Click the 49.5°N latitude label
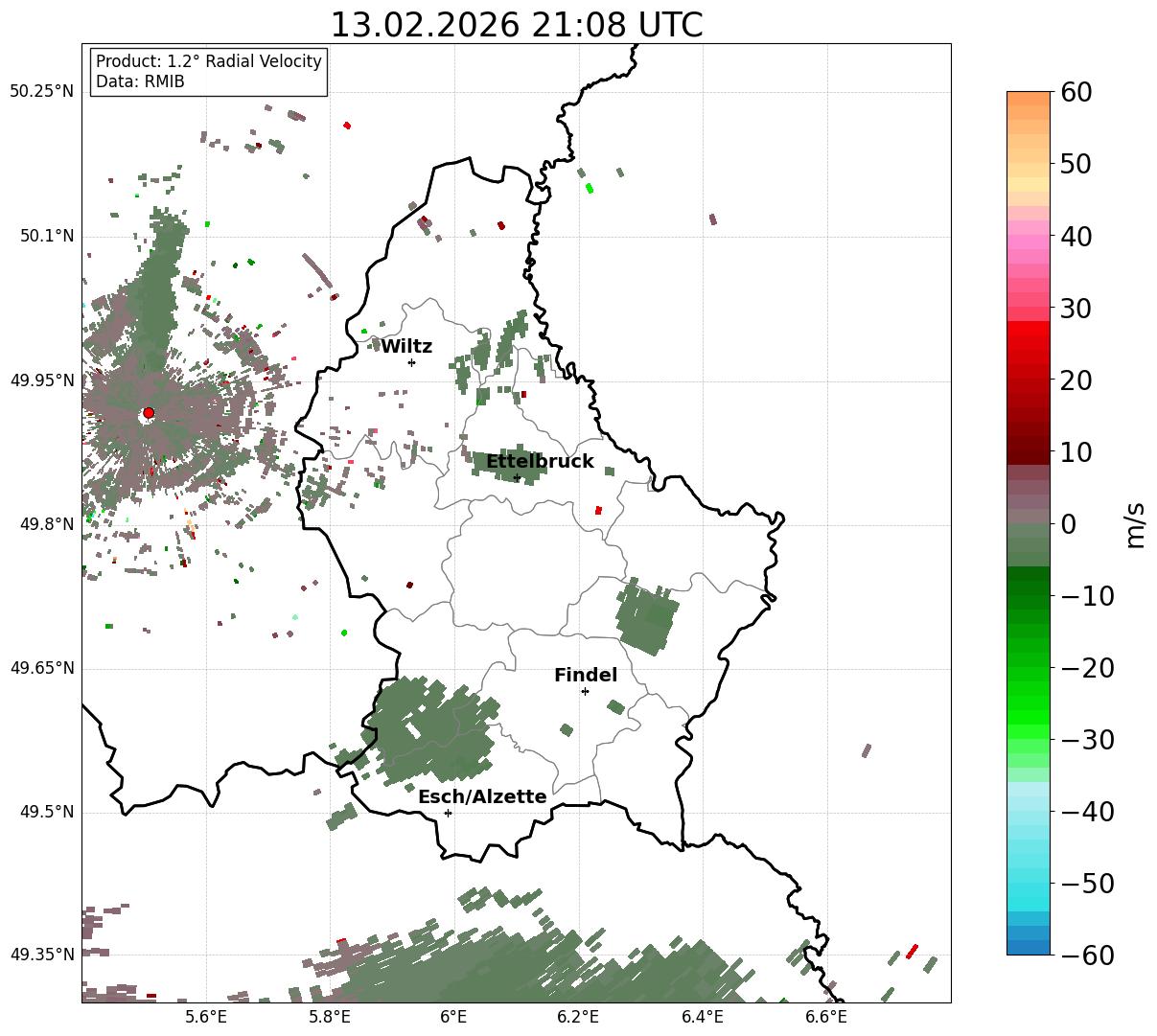The image size is (1157, 1036). point(46,813)
